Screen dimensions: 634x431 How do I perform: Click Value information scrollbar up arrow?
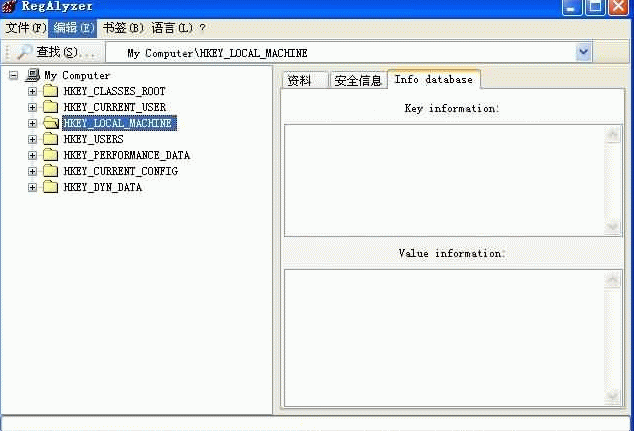613,279
